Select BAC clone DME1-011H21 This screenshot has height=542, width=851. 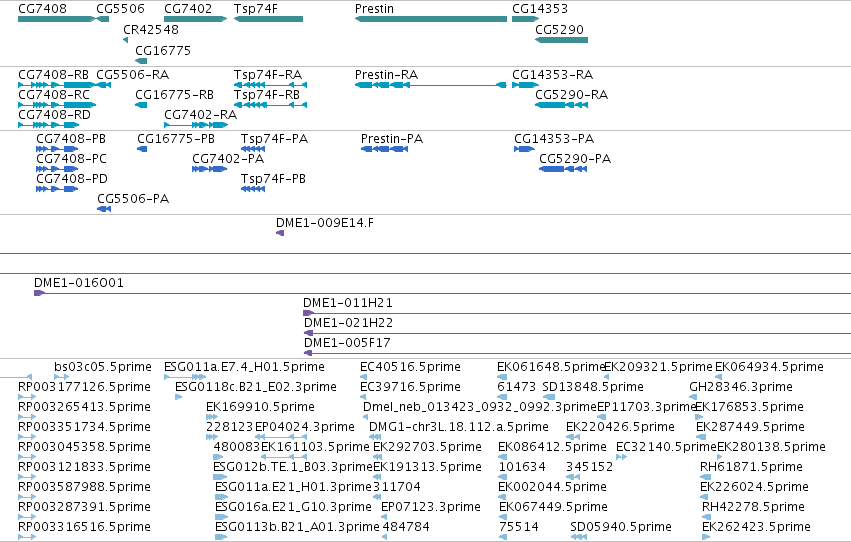click(347, 303)
